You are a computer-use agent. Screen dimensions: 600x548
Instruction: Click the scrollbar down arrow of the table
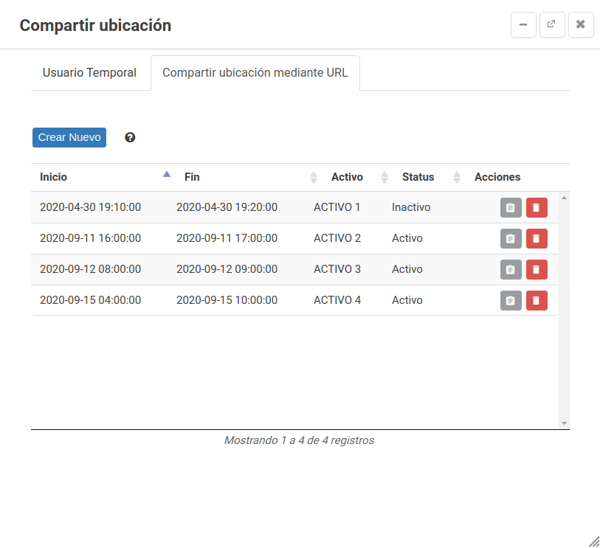(x=564, y=423)
